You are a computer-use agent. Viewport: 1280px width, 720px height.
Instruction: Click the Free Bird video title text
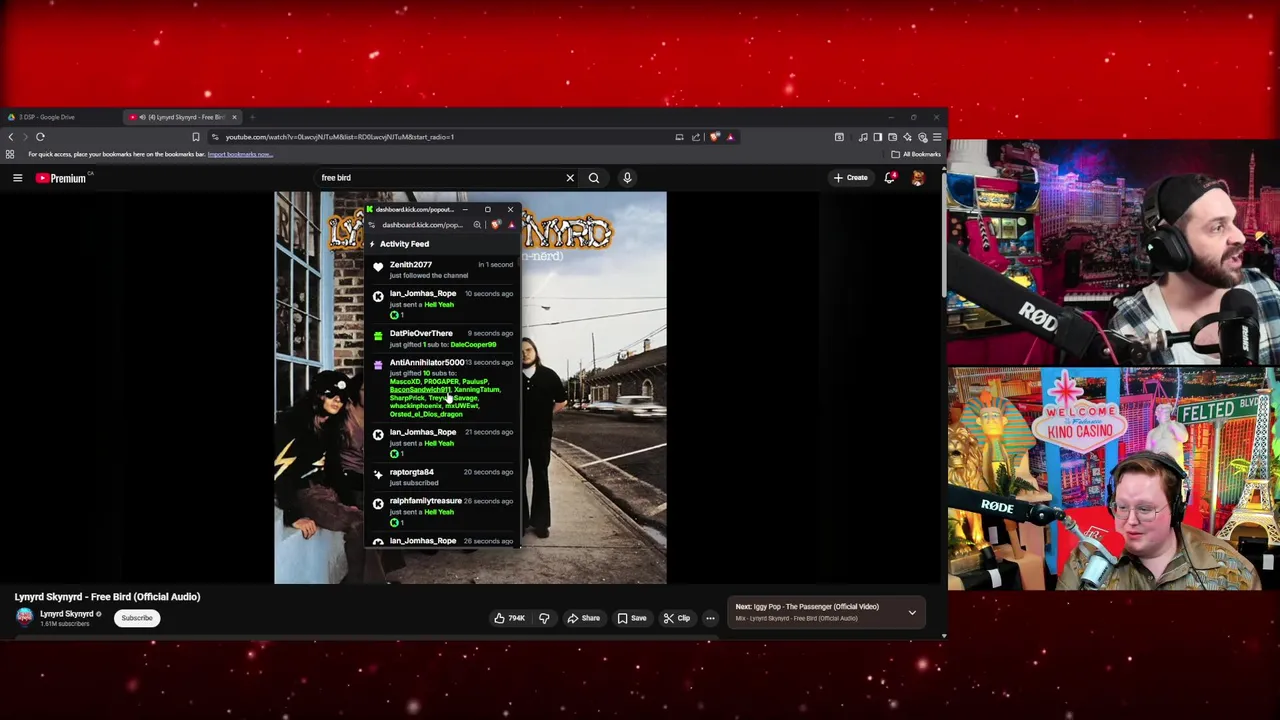(107, 597)
